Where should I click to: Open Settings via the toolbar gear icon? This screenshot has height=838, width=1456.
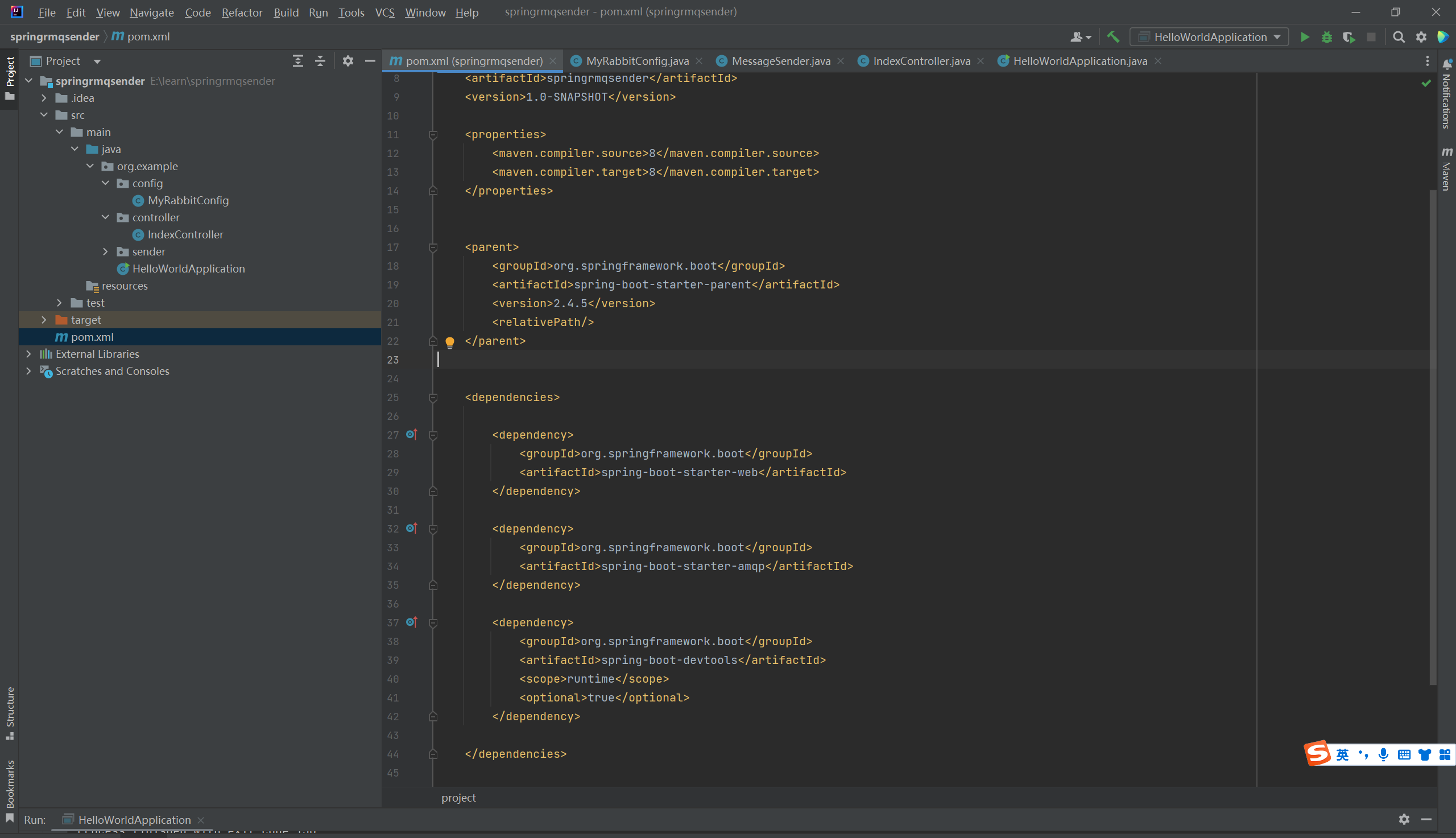point(1421,37)
